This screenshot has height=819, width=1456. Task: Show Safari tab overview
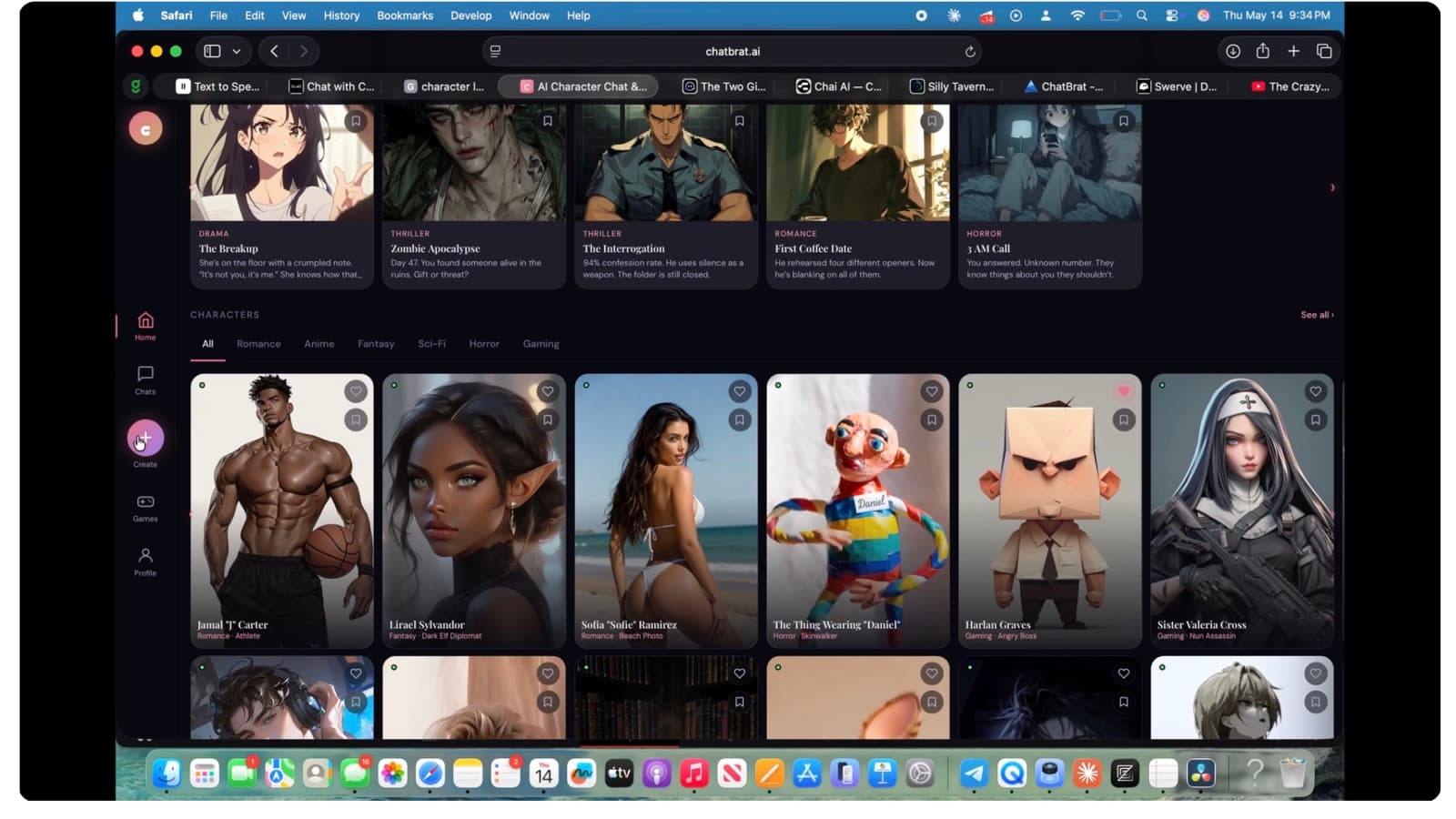[1324, 51]
